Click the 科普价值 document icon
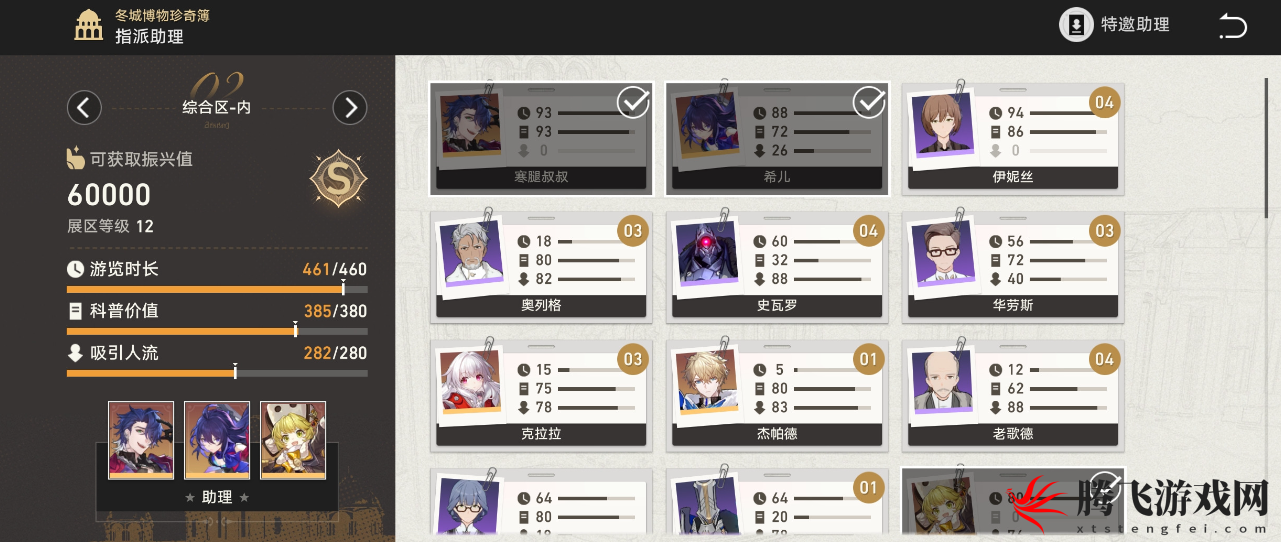1281x542 pixels. pos(75,311)
